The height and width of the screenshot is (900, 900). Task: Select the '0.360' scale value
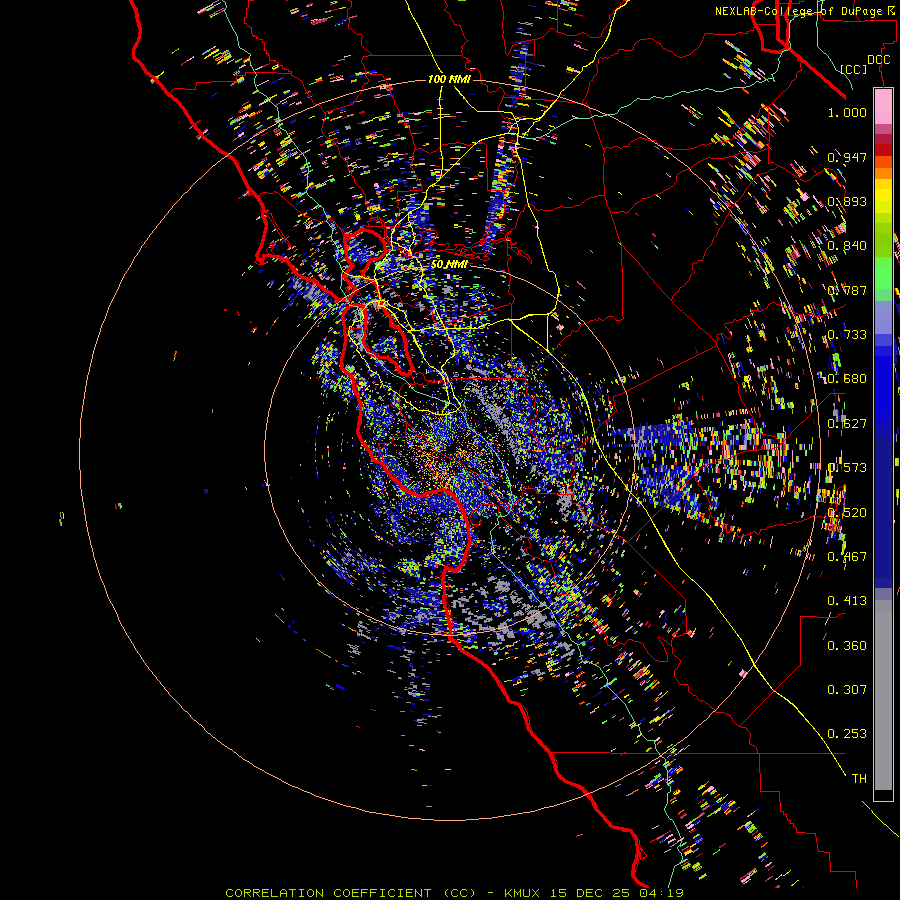click(x=847, y=646)
